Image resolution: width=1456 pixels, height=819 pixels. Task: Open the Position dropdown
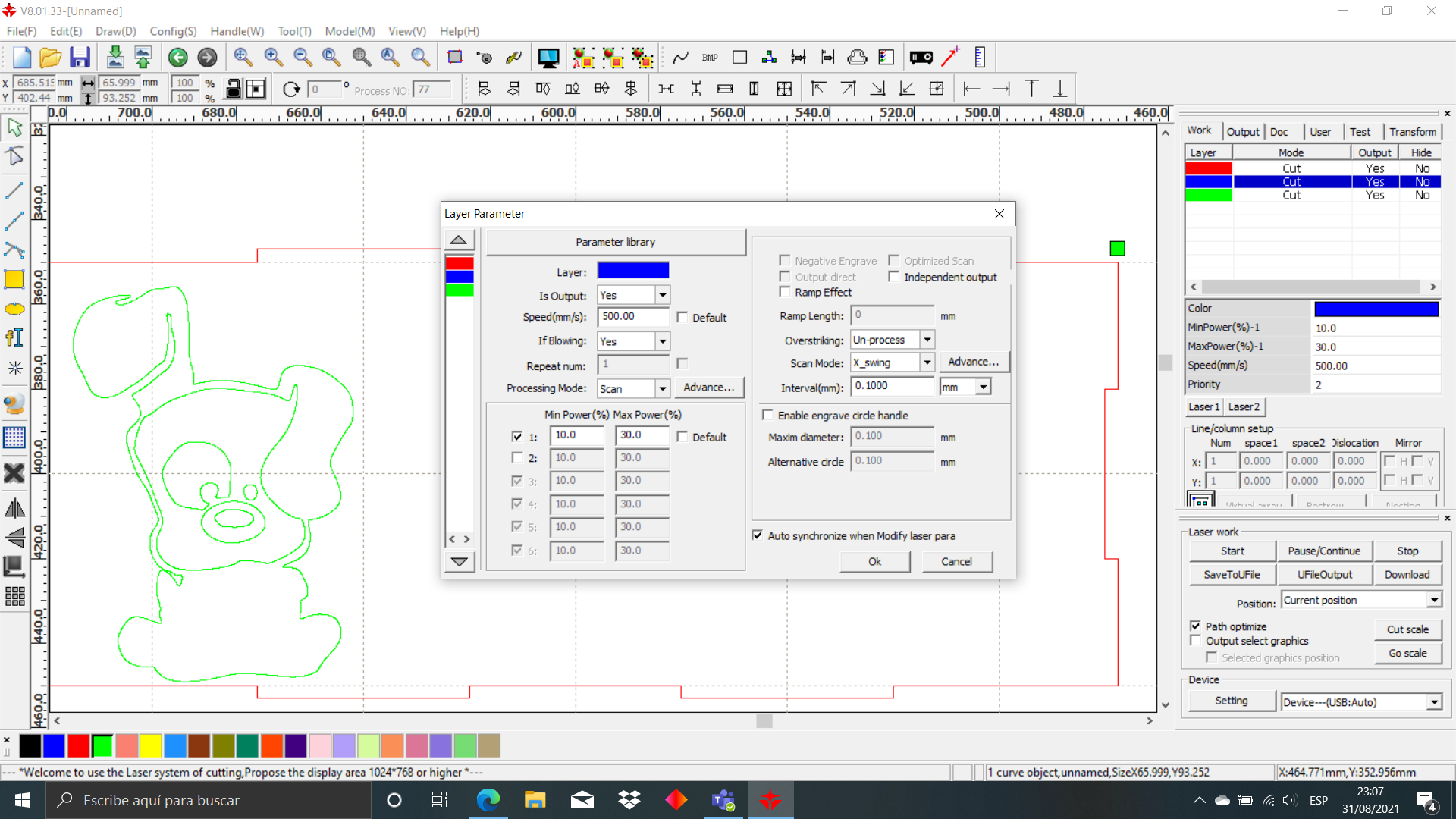tap(1434, 600)
